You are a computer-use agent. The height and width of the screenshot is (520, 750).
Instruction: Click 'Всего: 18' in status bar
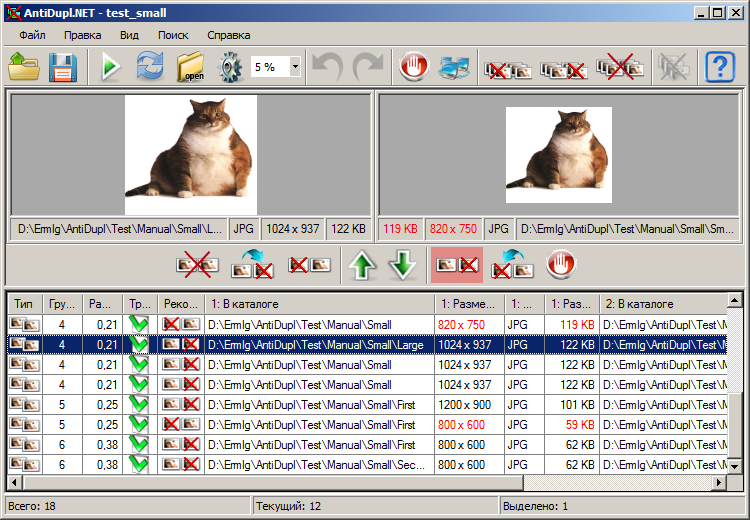click(32, 506)
